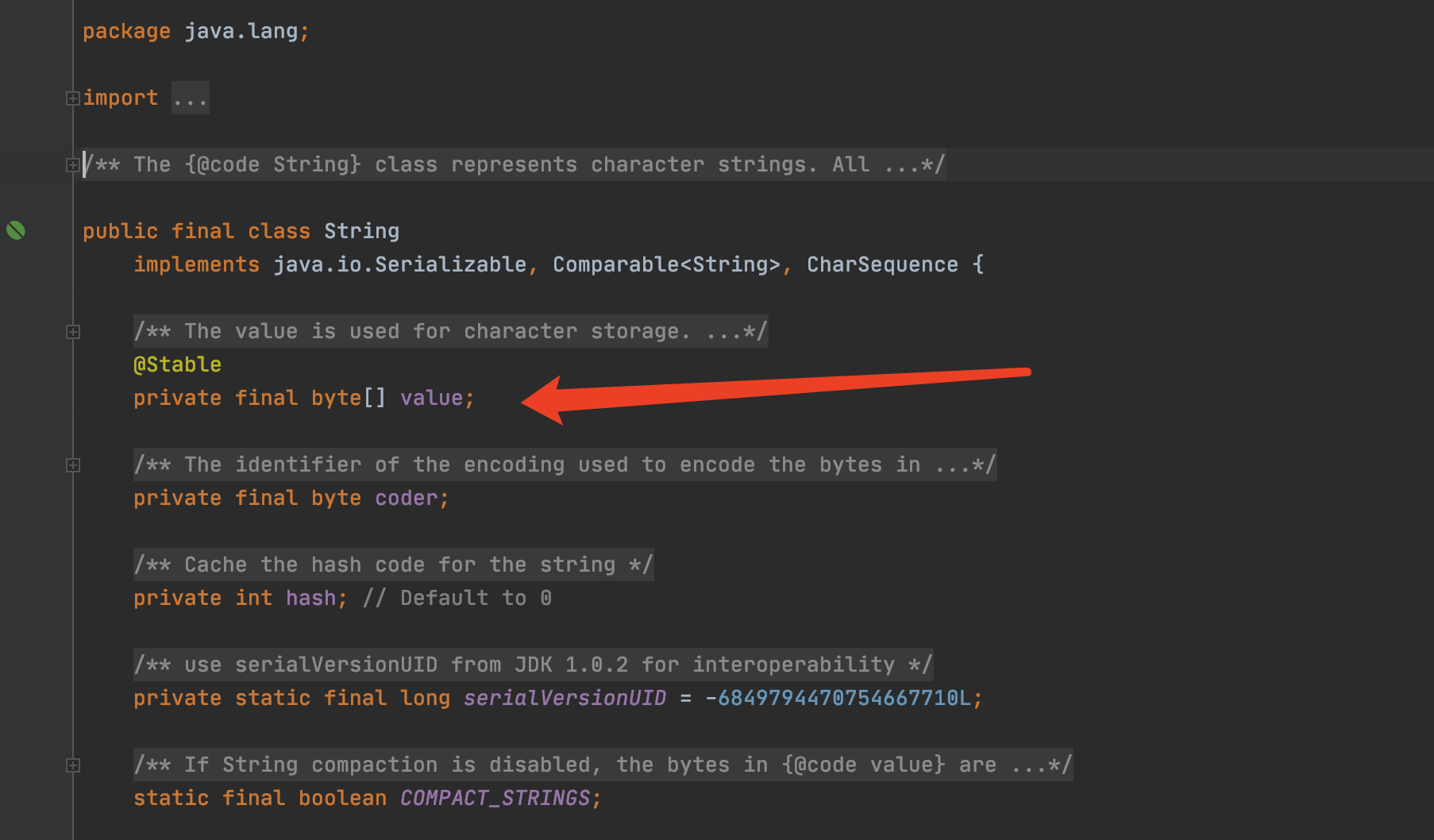Image resolution: width=1434 pixels, height=840 pixels.
Task: Expand the folded import statements
Action: coord(72,98)
